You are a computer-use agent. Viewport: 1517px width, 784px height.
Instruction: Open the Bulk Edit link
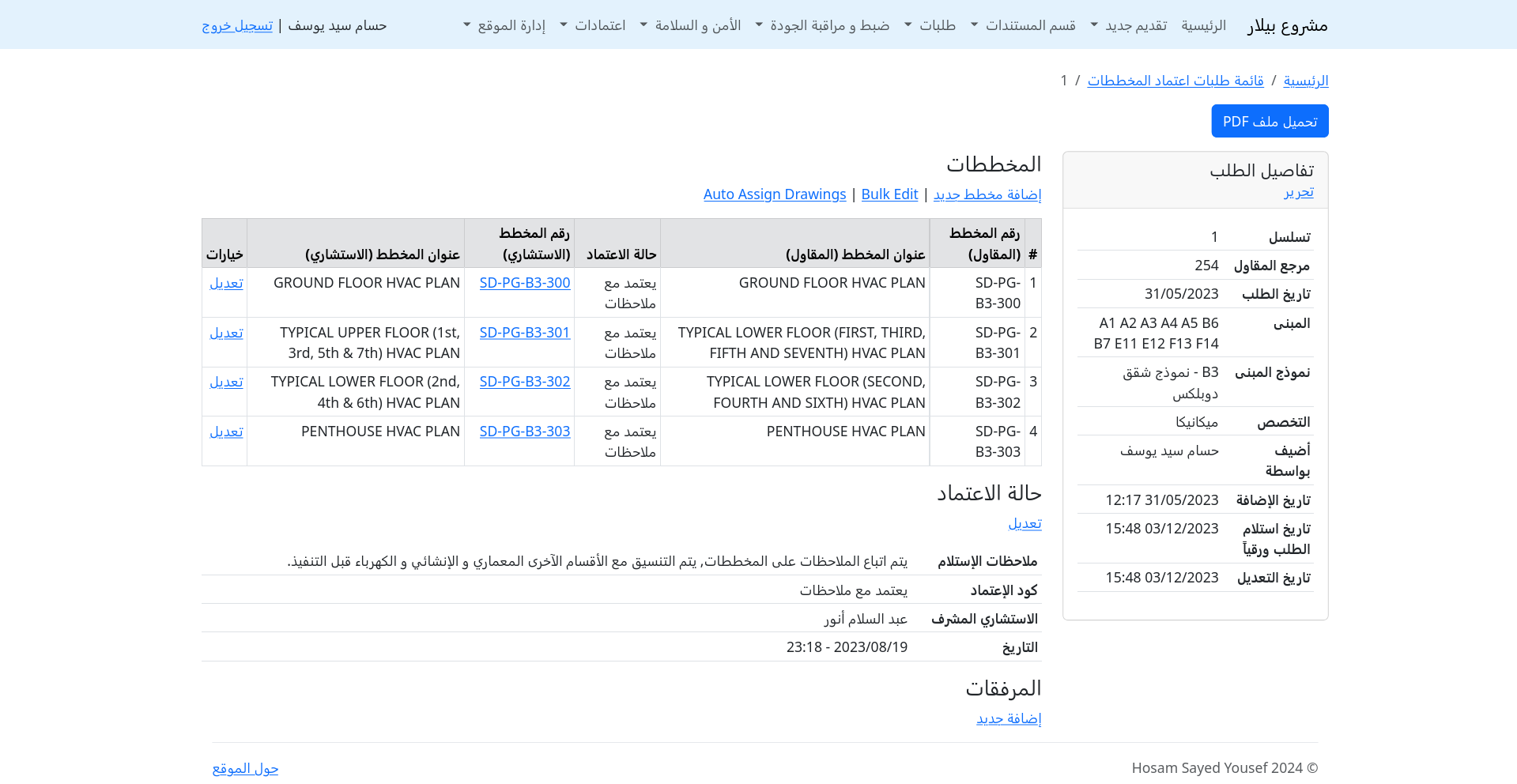point(889,194)
